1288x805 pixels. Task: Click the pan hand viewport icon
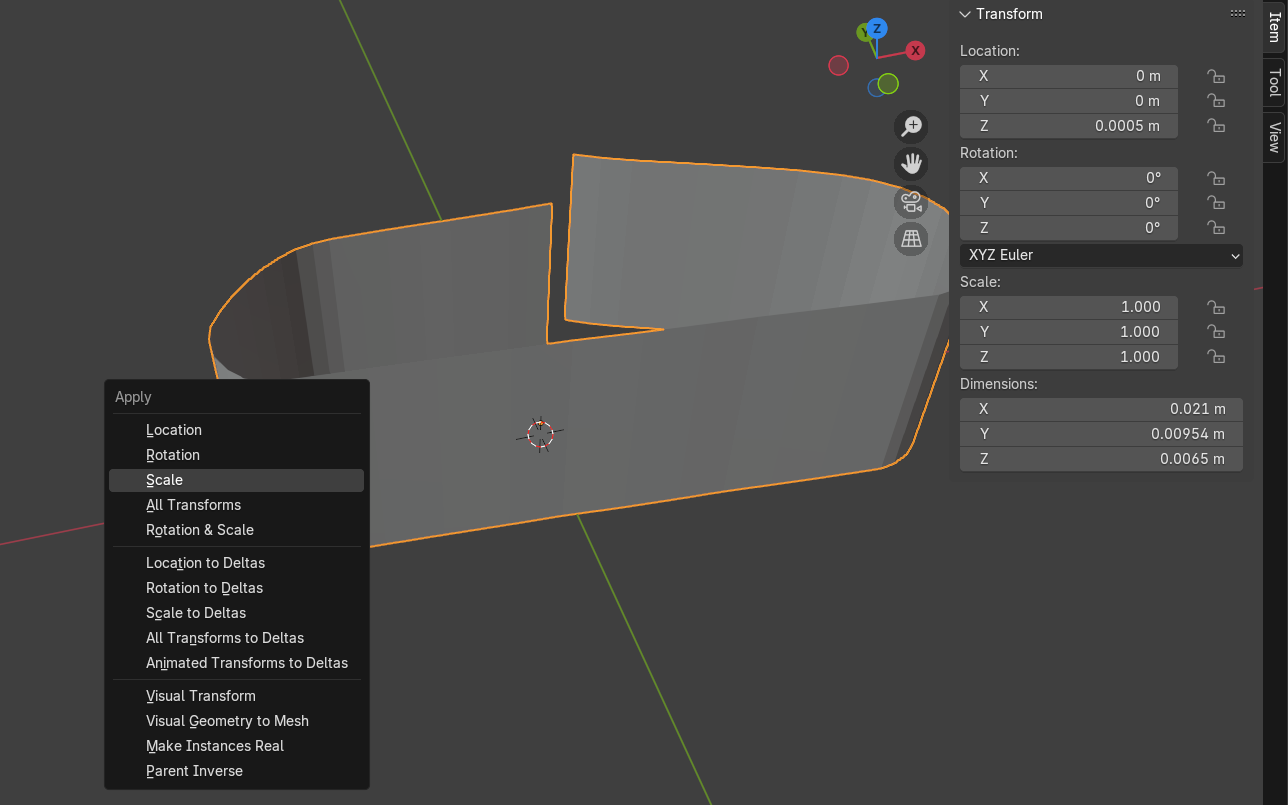pyautogui.click(x=911, y=163)
